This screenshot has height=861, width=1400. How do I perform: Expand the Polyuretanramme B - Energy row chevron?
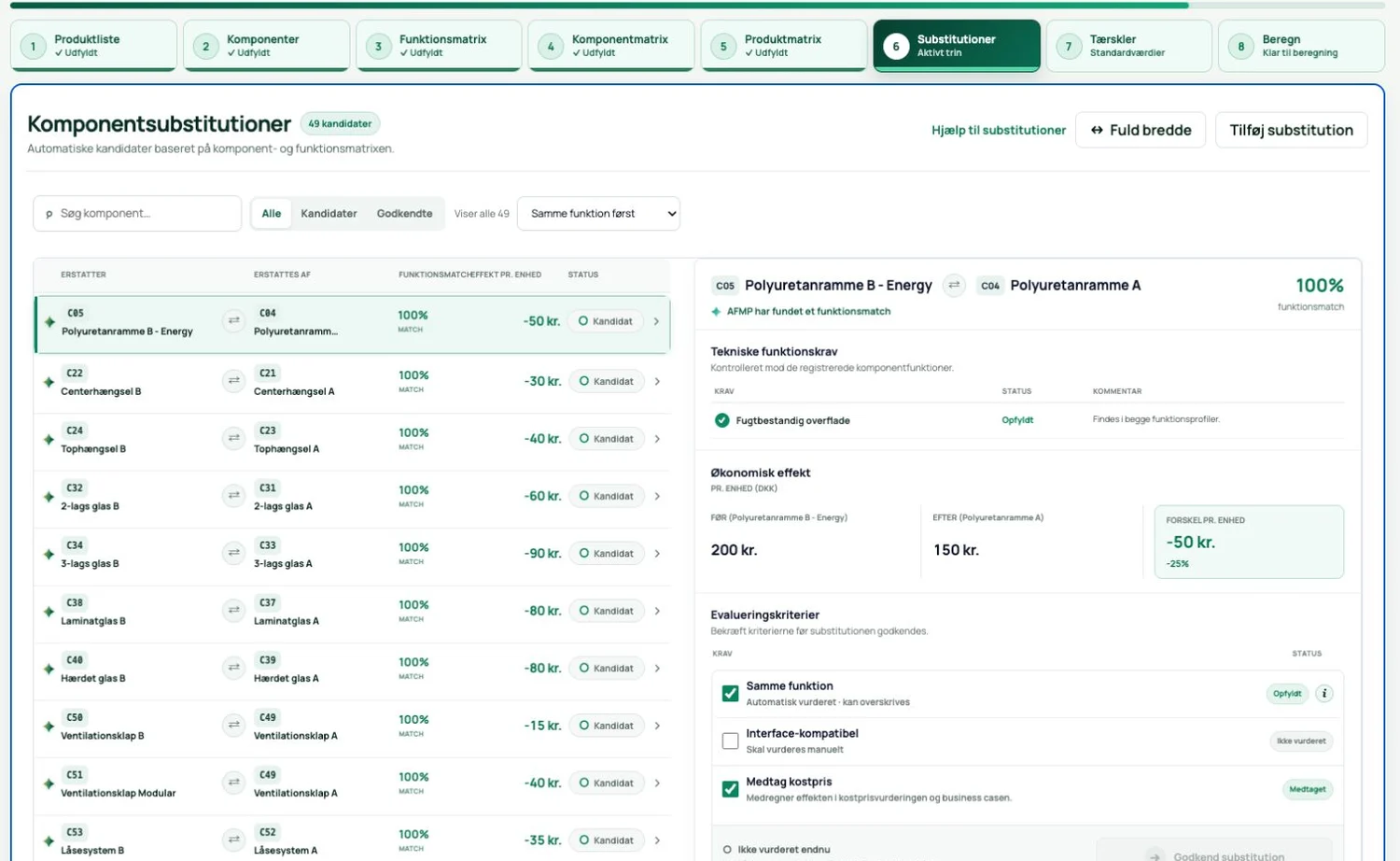(657, 321)
